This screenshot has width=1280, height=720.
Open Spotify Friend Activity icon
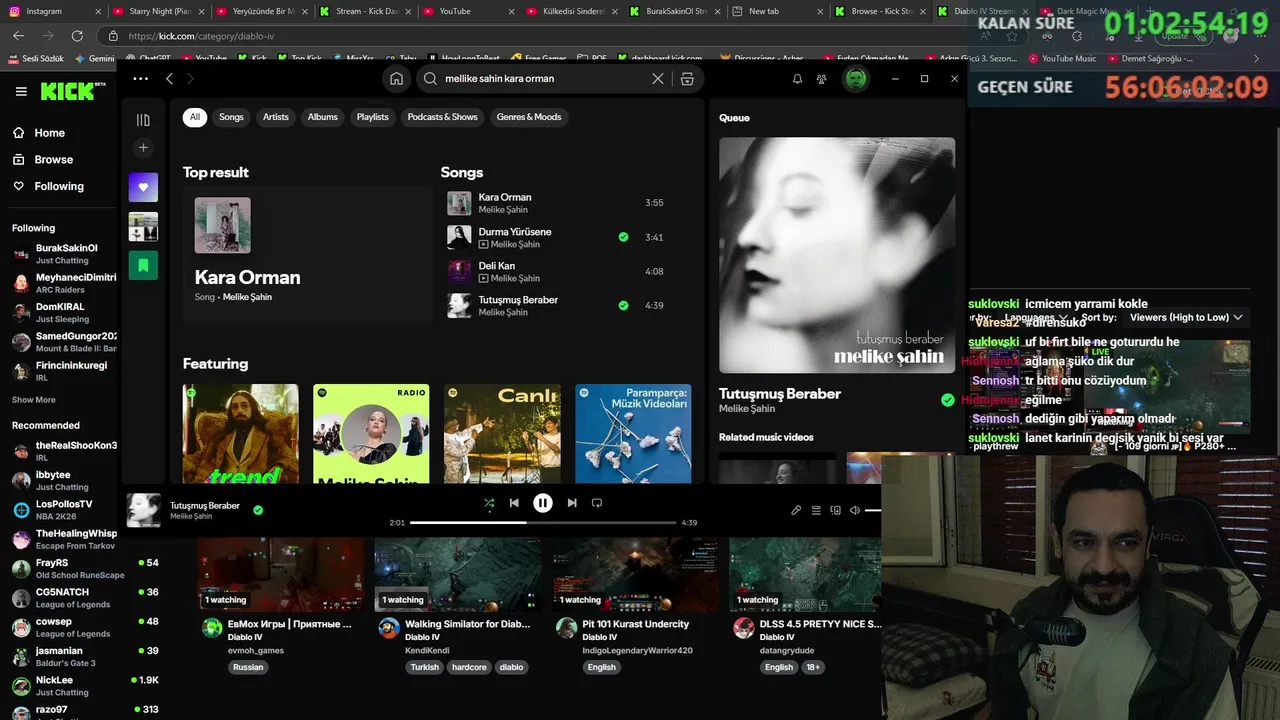pyautogui.click(x=821, y=79)
